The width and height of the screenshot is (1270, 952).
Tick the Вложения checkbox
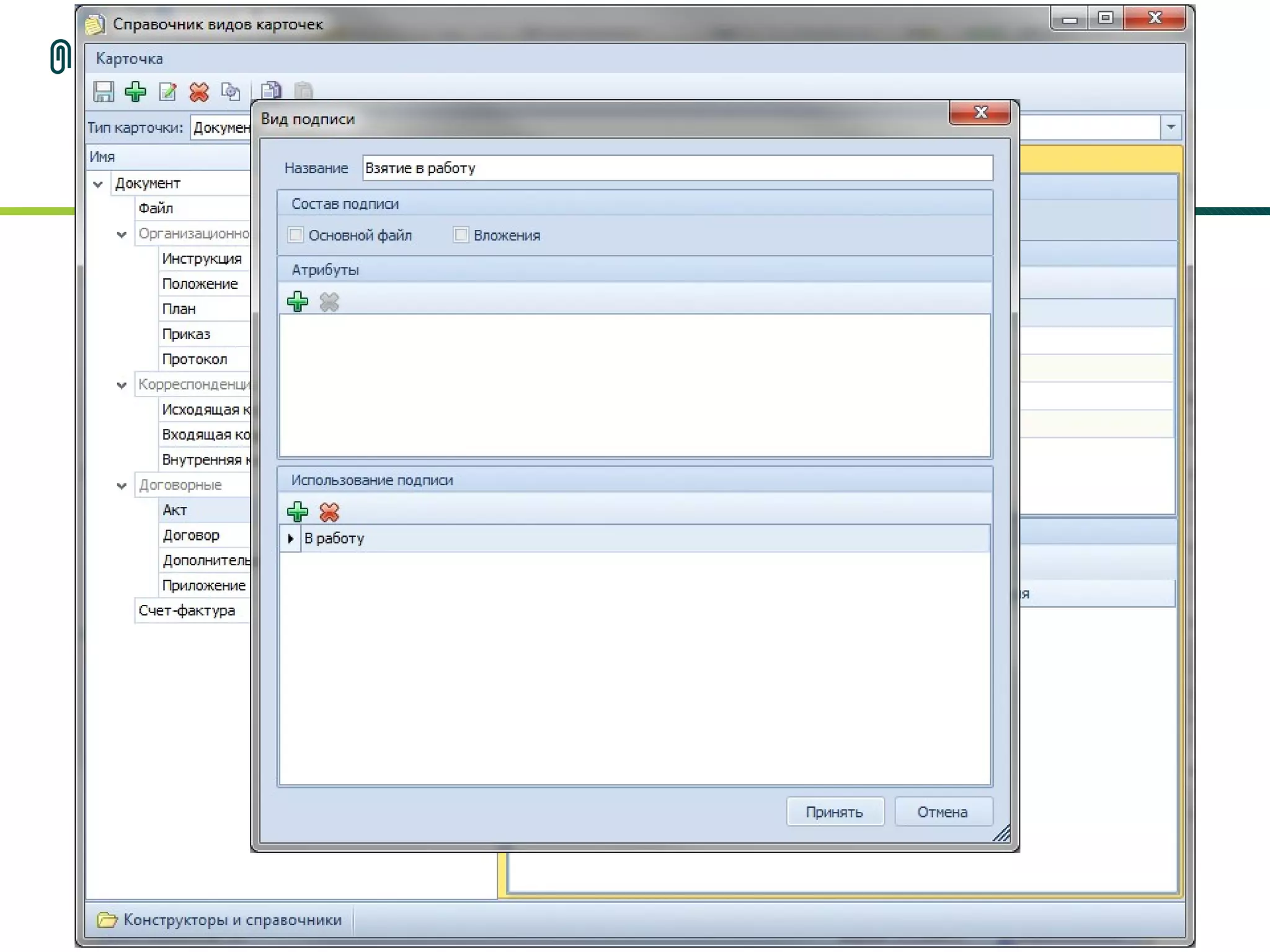click(461, 235)
